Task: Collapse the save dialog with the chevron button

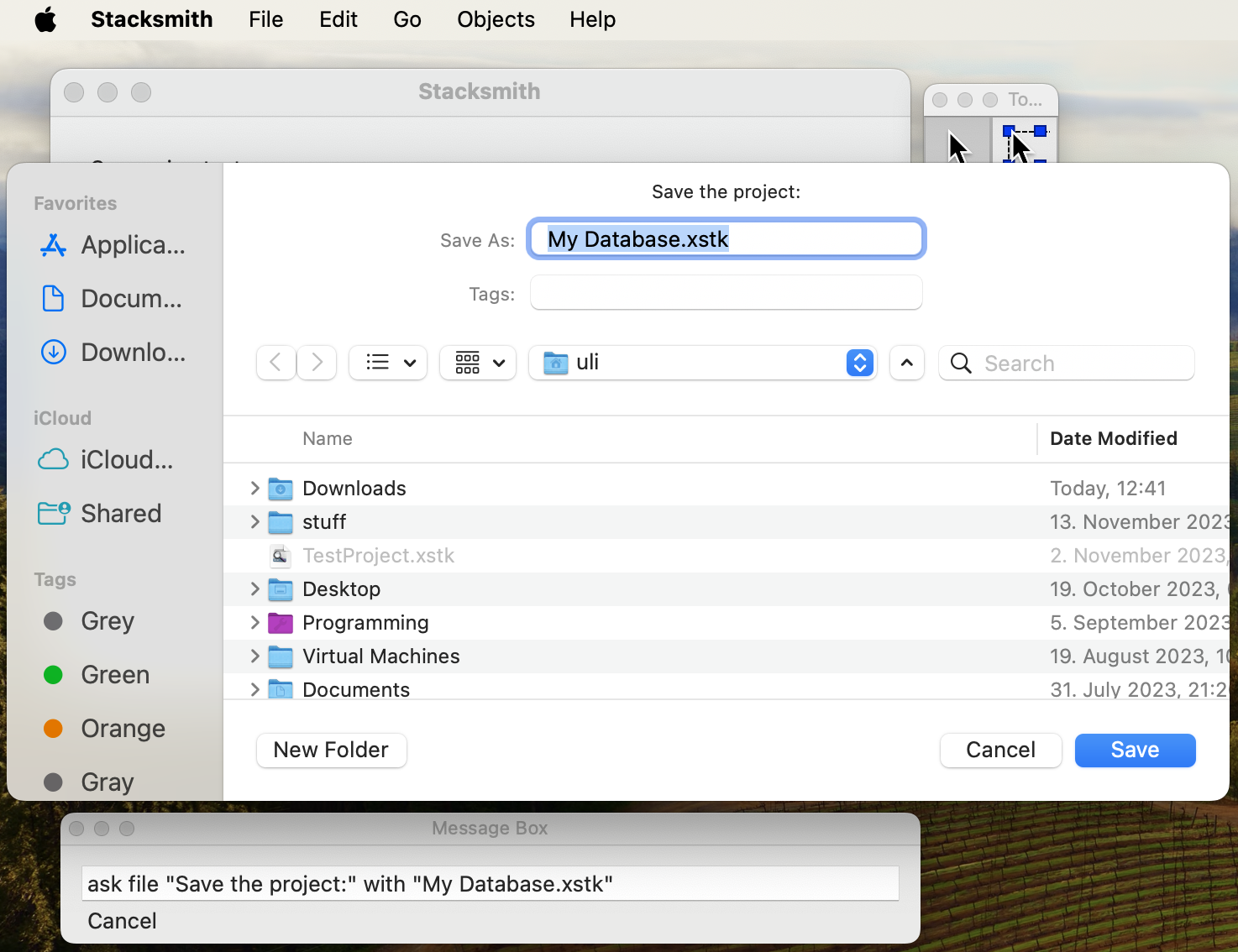Action: [x=907, y=363]
